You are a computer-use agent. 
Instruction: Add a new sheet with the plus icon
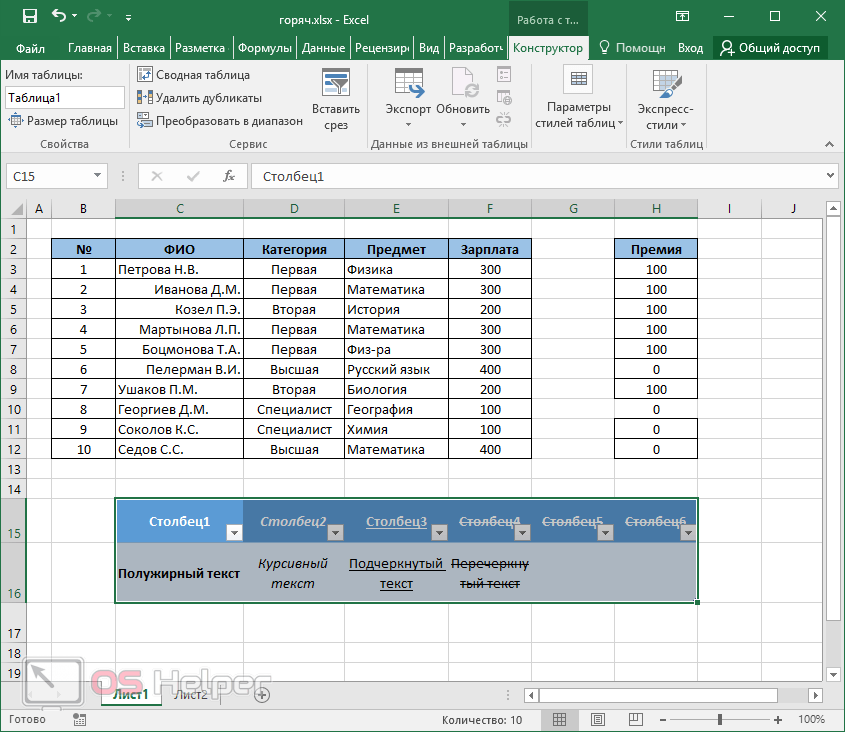tap(262, 694)
